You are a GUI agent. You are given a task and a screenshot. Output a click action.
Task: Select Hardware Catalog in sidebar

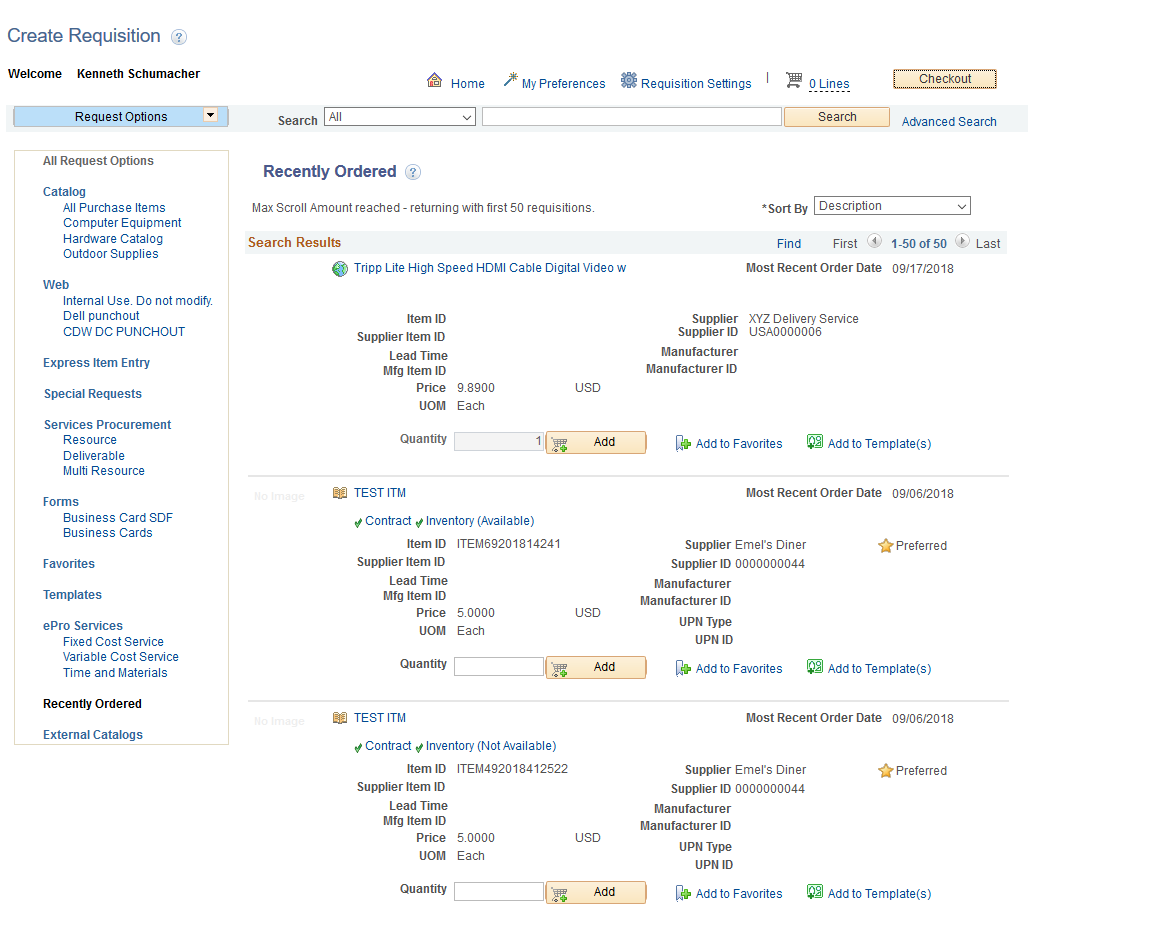tap(112, 239)
